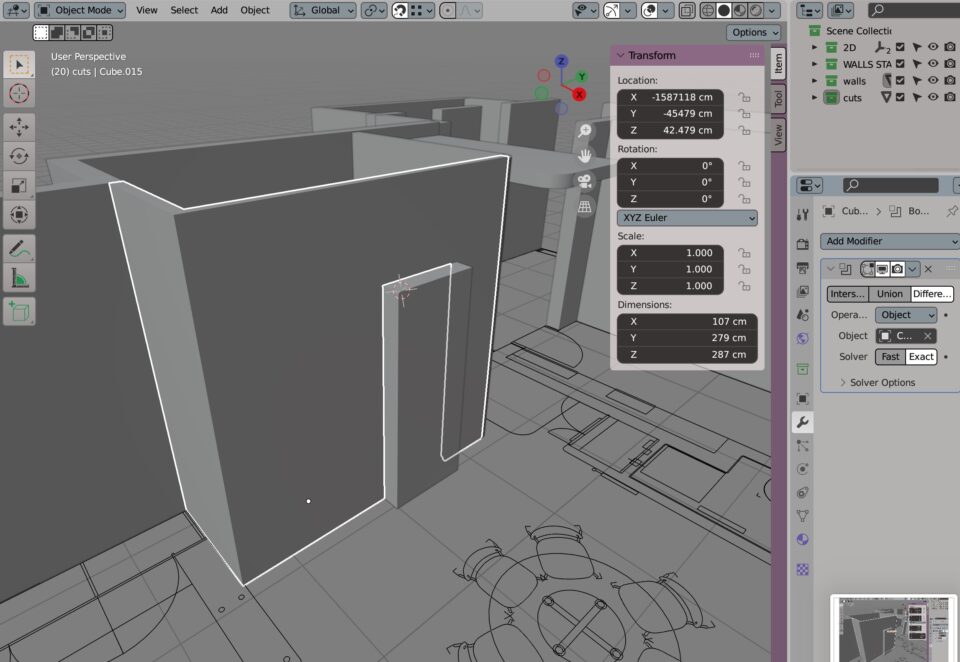Open the Modifiers wrench properties tab
Screen dimensions: 960x662
[802, 422]
